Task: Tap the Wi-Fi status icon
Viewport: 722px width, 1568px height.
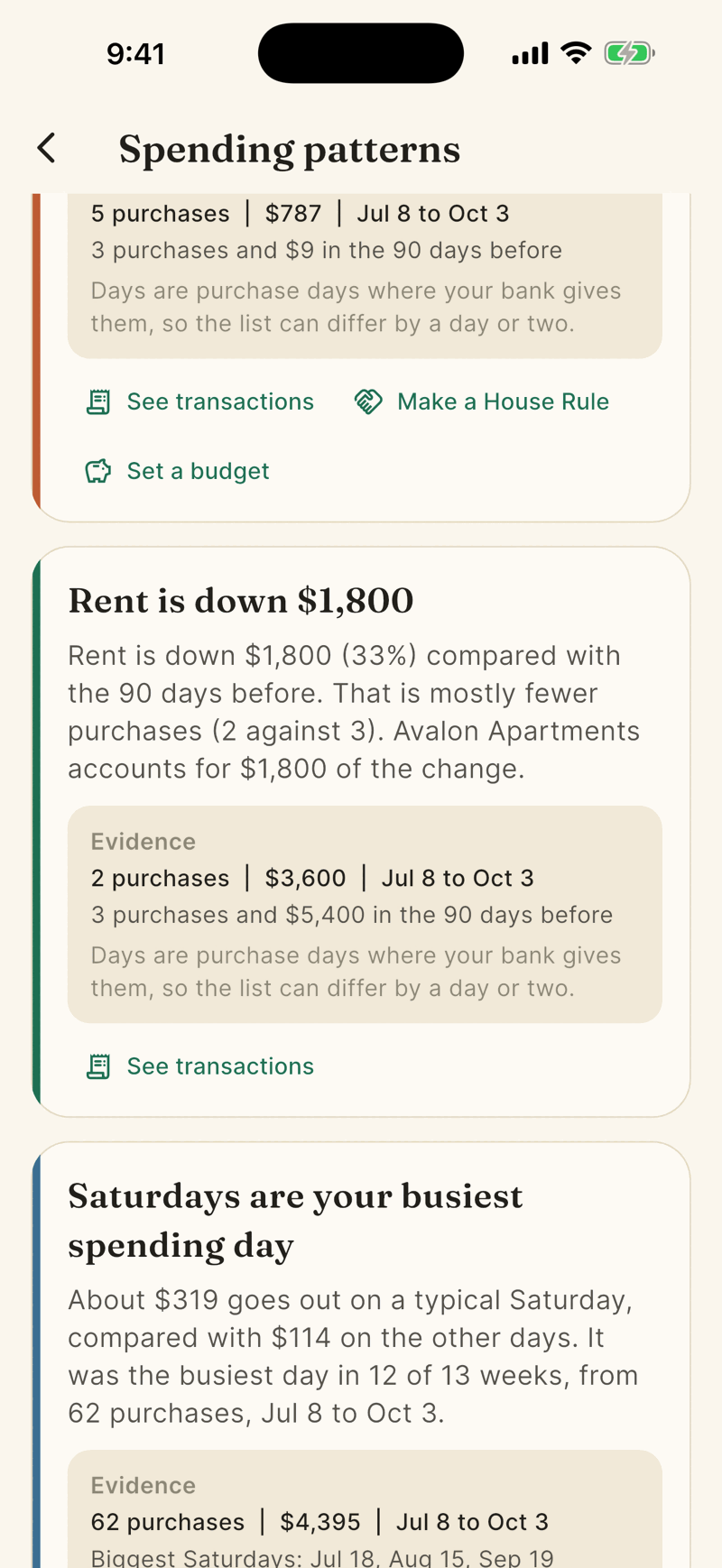Action: point(576,53)
